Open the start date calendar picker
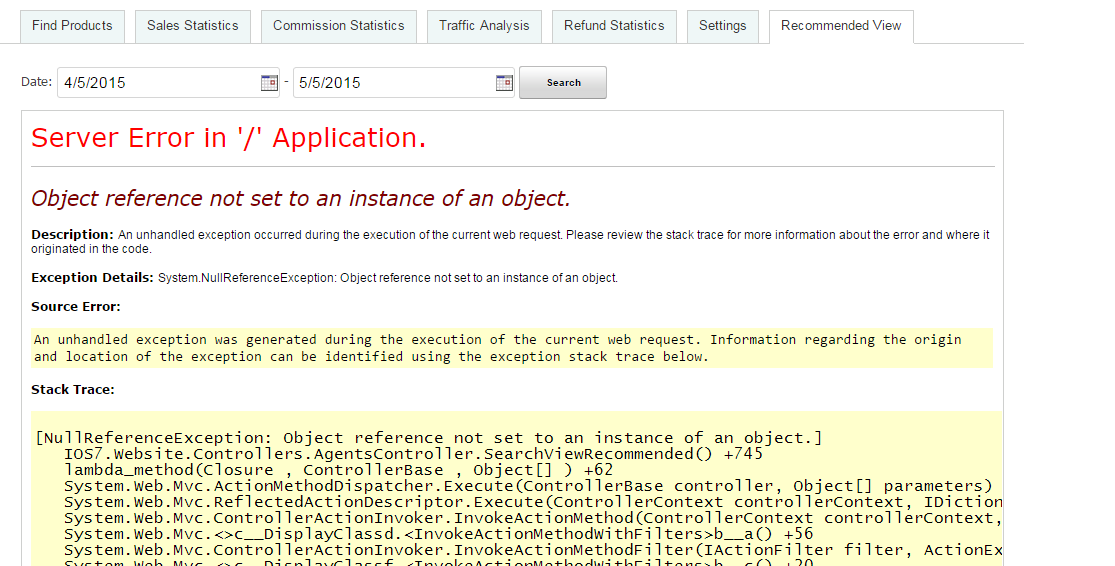Viewport: 1115px width, 566px height. (x=269, y=83)
